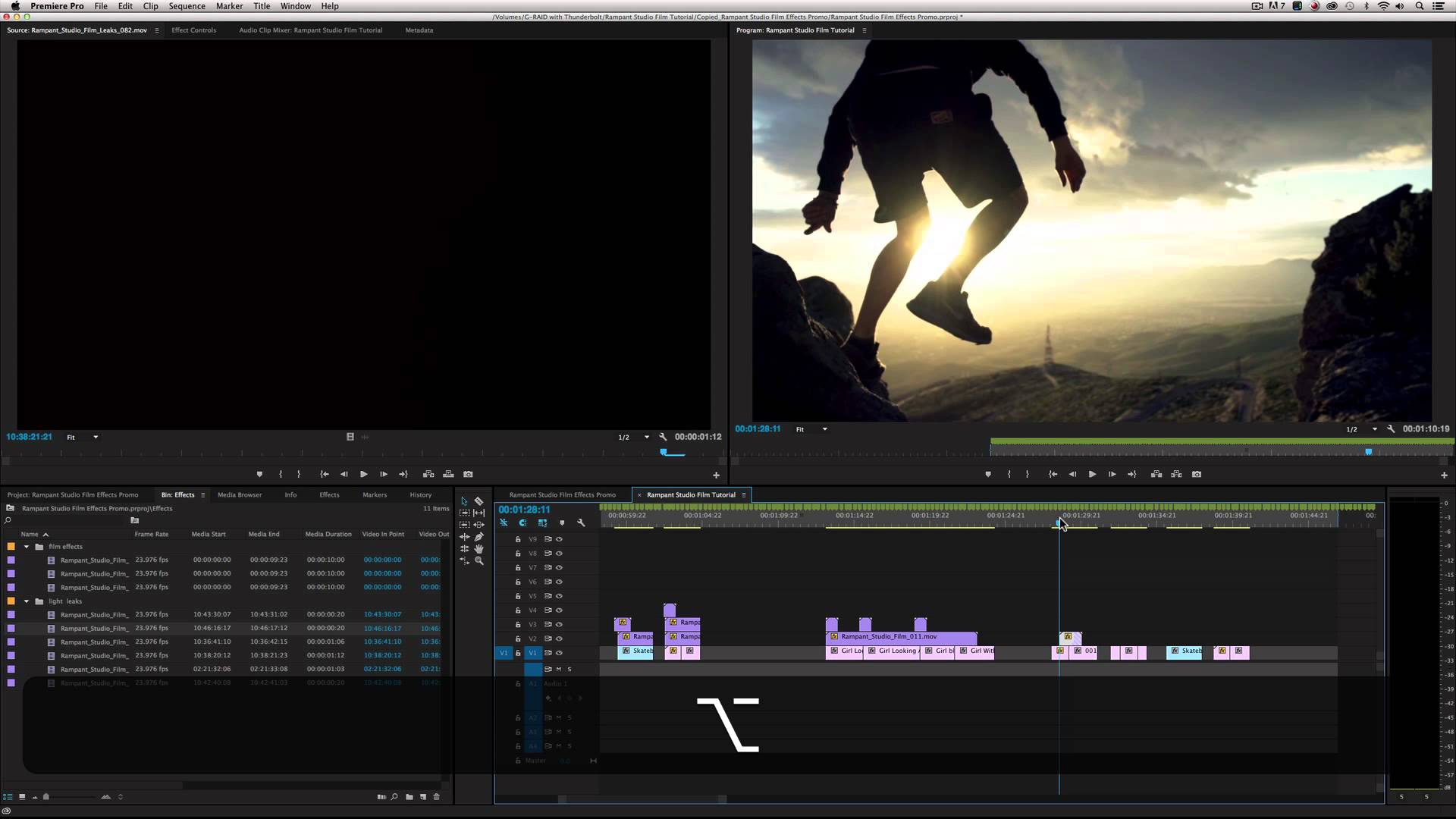Image resolution: width=1456 pixels, height=819 pixels.
Task: Collapse the film effects bin
Action: (27, 547)
